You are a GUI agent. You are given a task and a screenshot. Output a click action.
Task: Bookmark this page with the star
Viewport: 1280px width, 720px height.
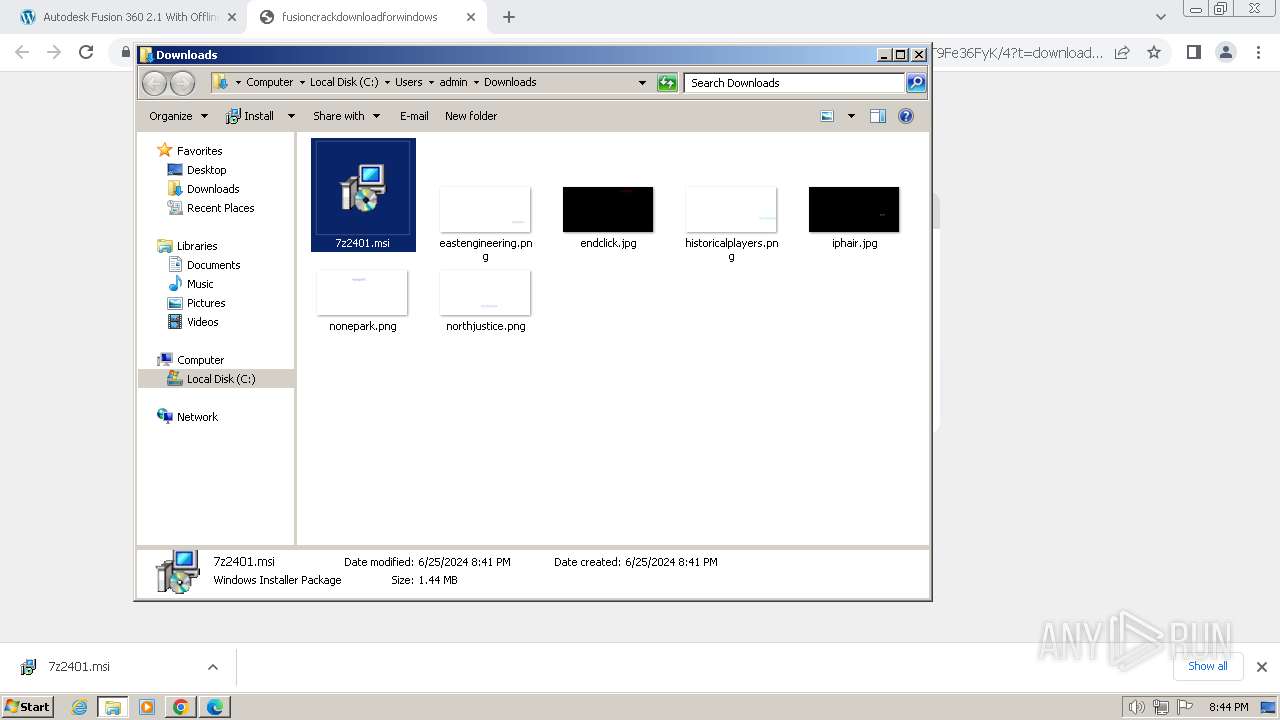click(1154, 52)
